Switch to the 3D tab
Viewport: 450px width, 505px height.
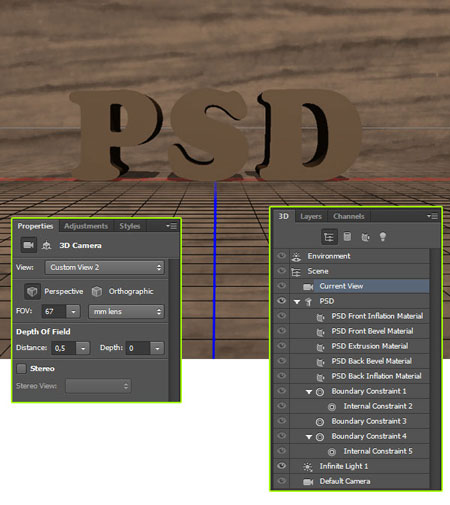(x=284, y=216)
